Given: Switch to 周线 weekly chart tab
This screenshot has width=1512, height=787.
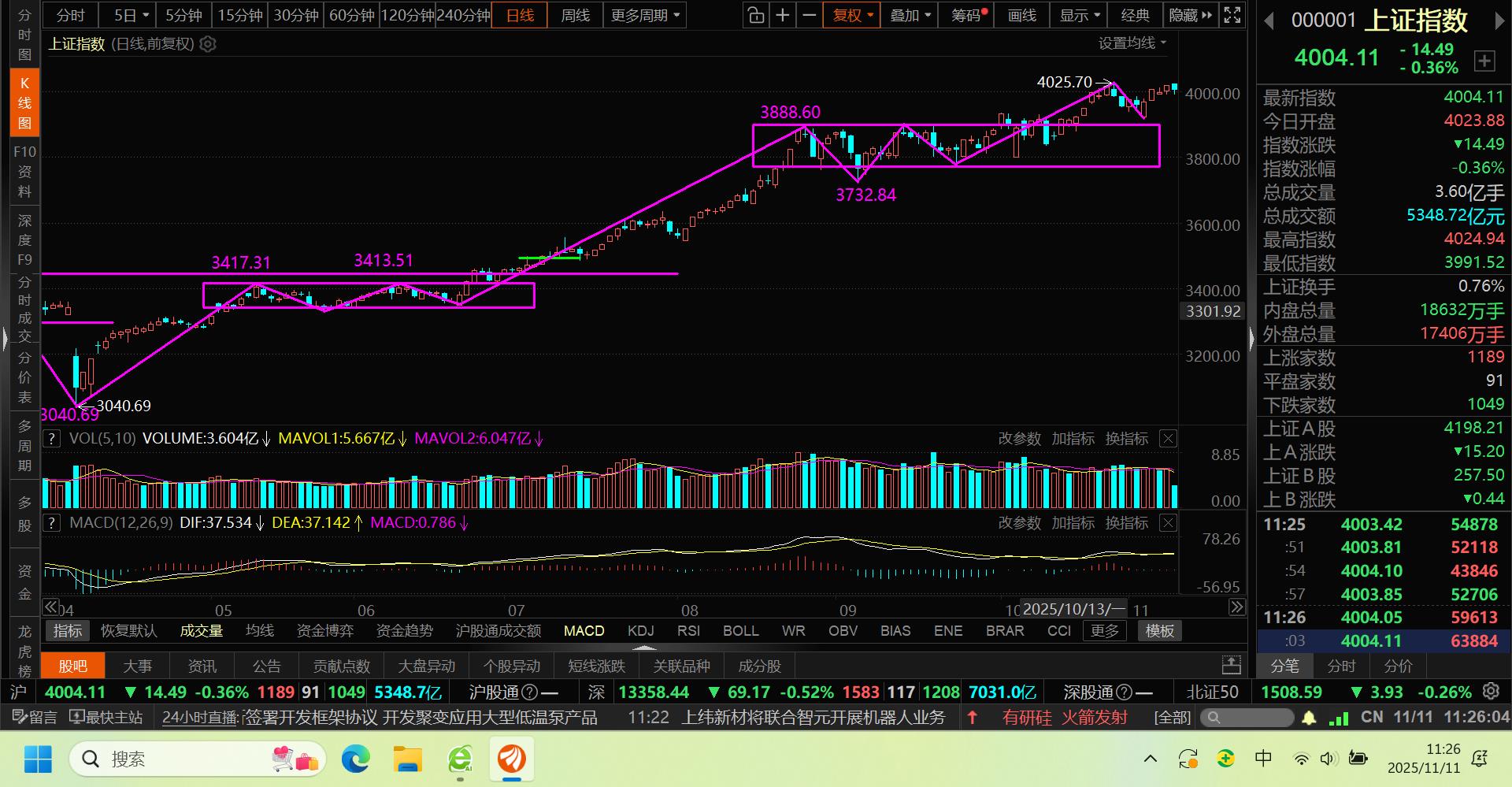Looking at the screenshot, I should point(575,15).
